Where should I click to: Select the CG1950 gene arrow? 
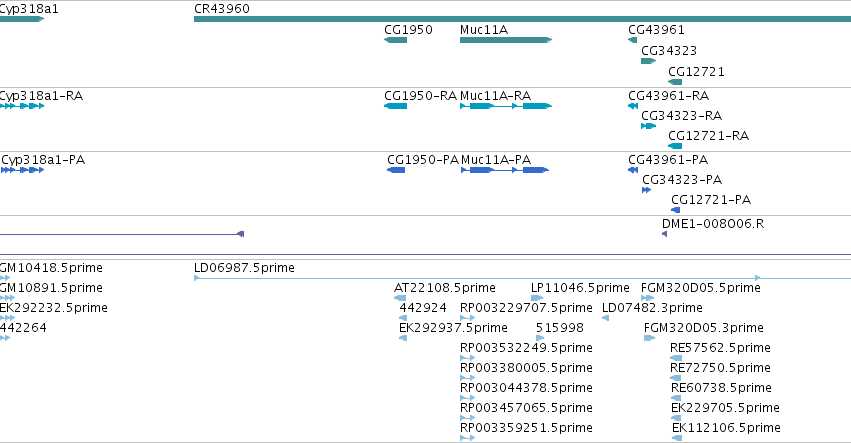[x=395, y=40]
